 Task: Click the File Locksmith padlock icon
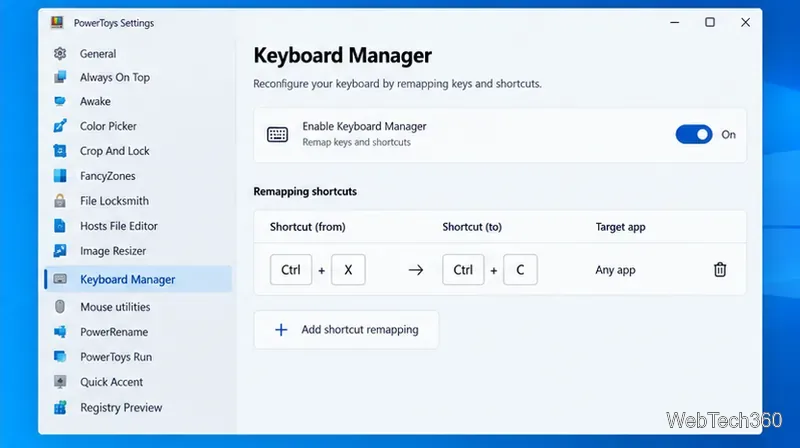click(60, 201)
